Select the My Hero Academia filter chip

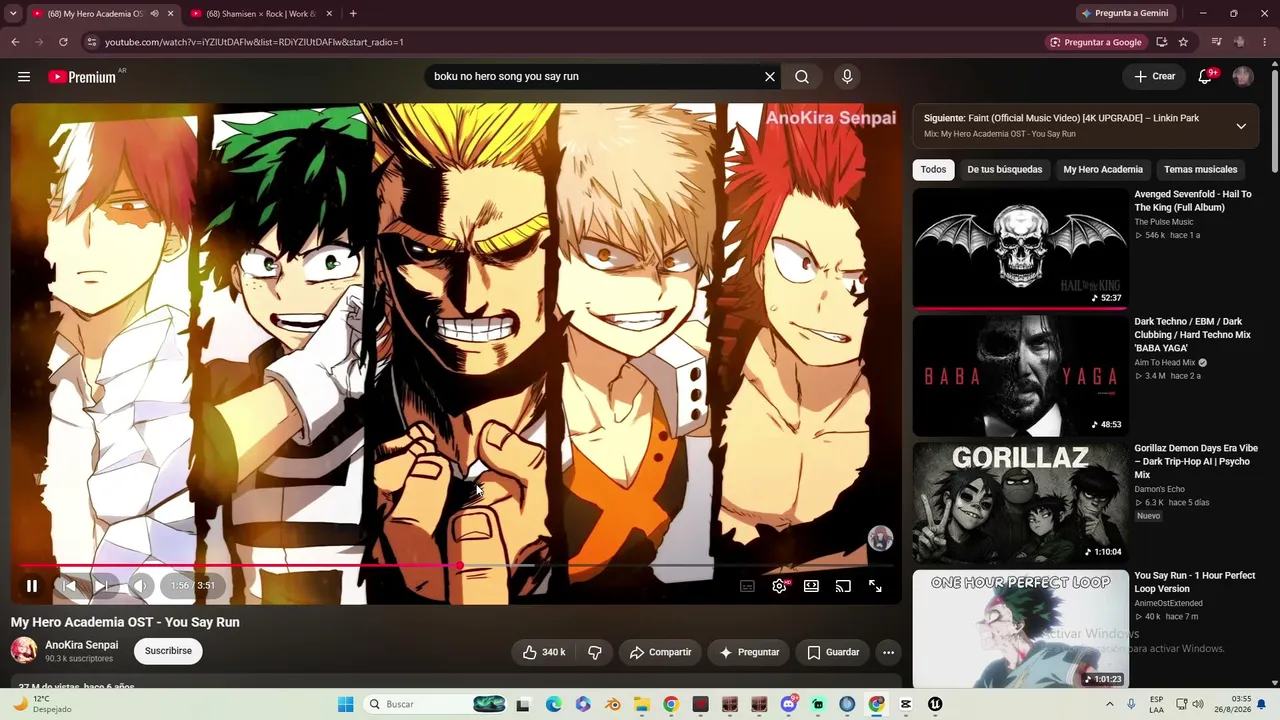pos(1103,170)
